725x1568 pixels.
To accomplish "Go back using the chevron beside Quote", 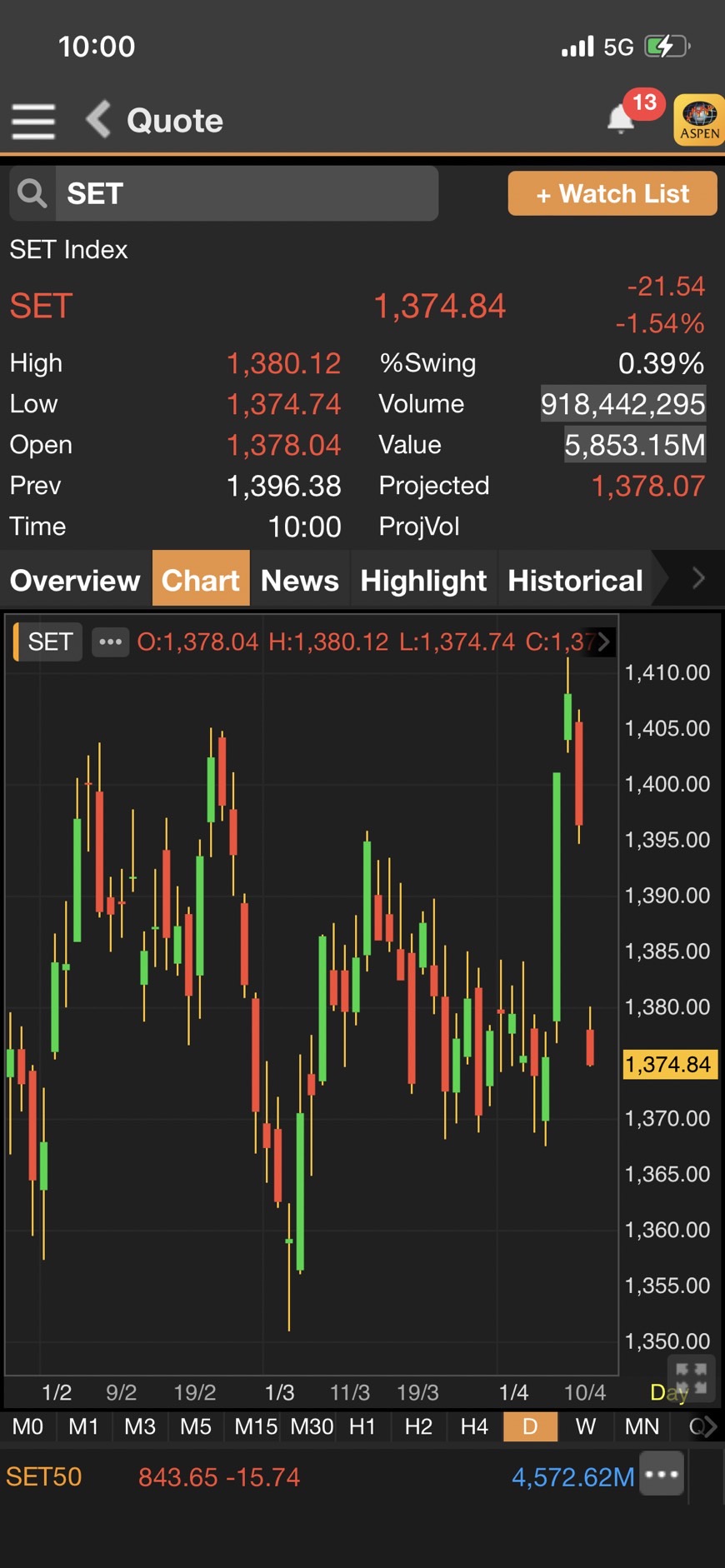I will coord(98,119).
